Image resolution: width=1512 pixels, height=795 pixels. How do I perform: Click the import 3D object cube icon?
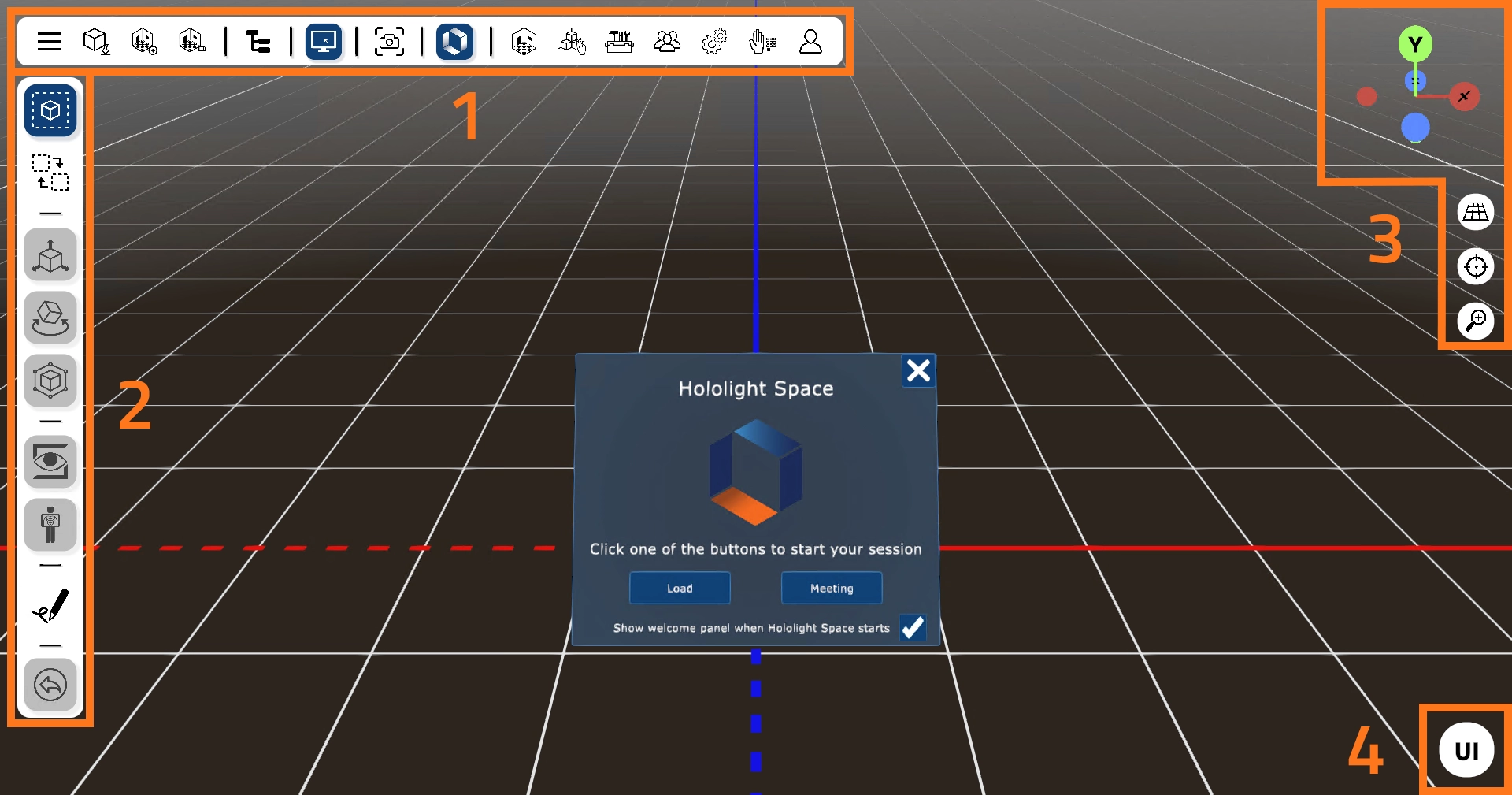[x=96, y=41]
